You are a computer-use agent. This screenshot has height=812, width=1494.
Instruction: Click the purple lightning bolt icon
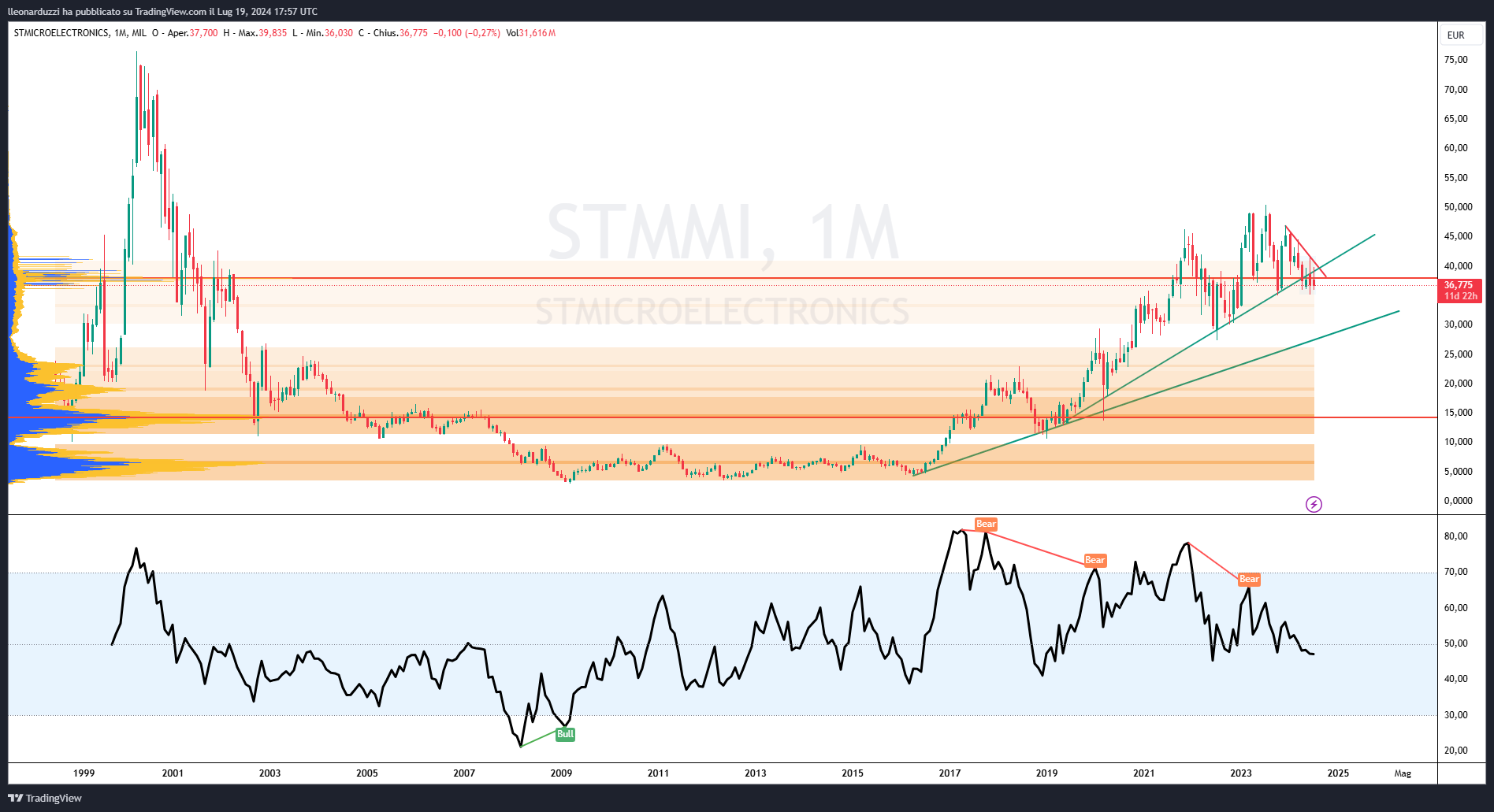pos(1314,504)
